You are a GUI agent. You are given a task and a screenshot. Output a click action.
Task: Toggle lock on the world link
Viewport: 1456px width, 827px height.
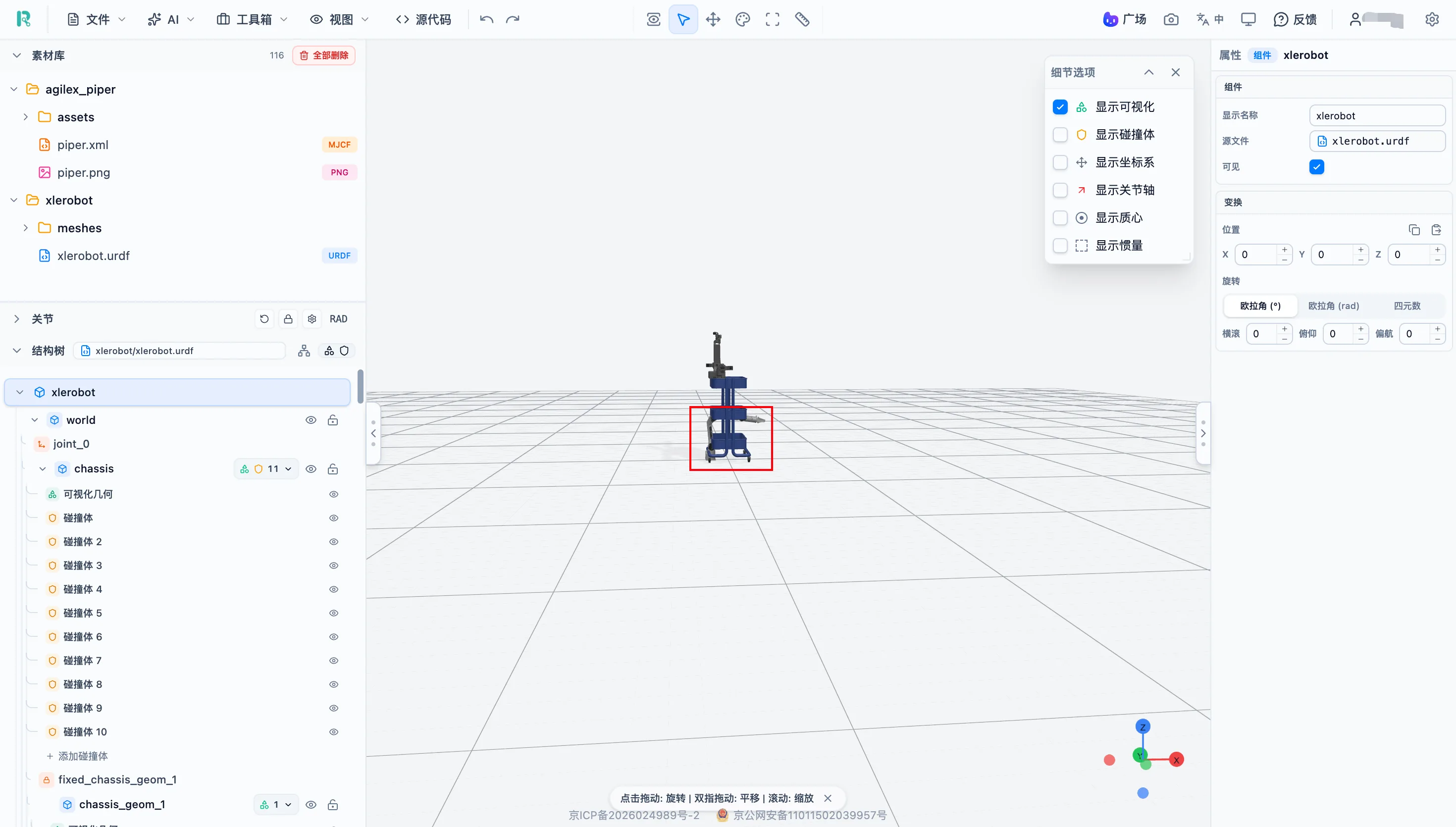pos(333,420)
